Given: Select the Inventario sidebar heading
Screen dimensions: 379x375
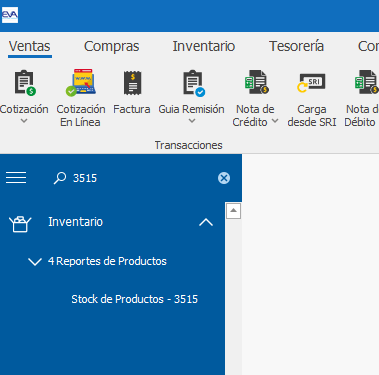Looking at the screenshot, I should click(x=76, y=222).
